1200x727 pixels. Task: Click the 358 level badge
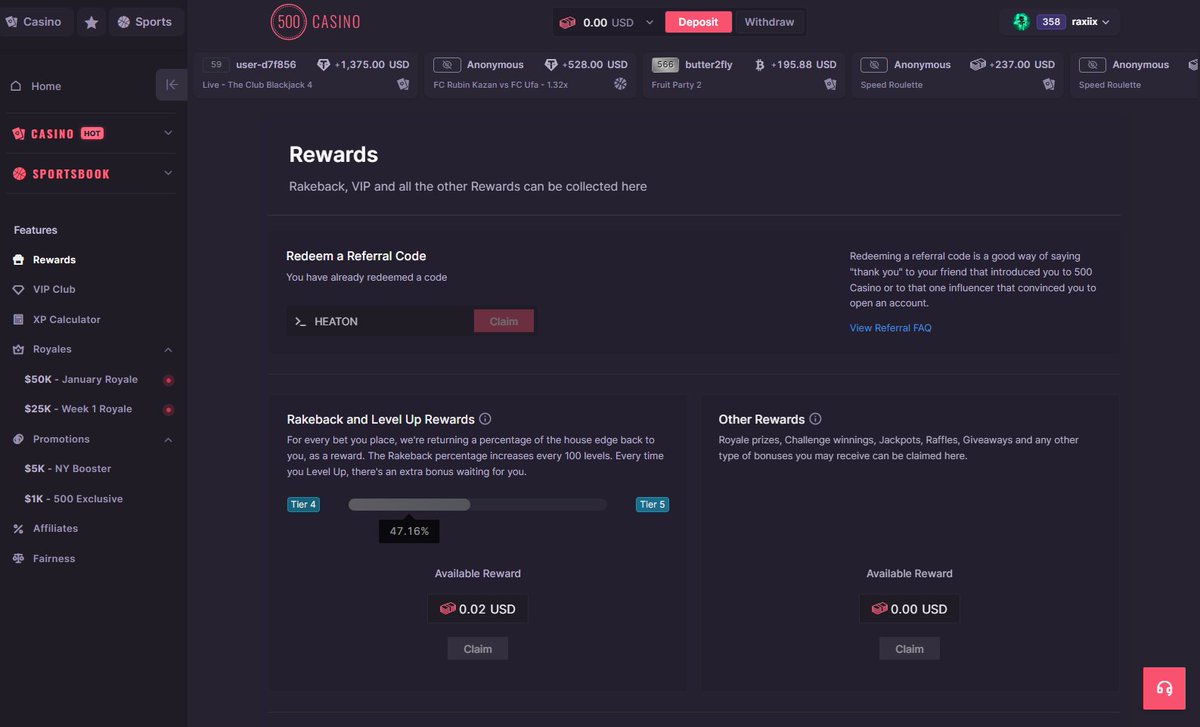click(x=1051, y=22)
